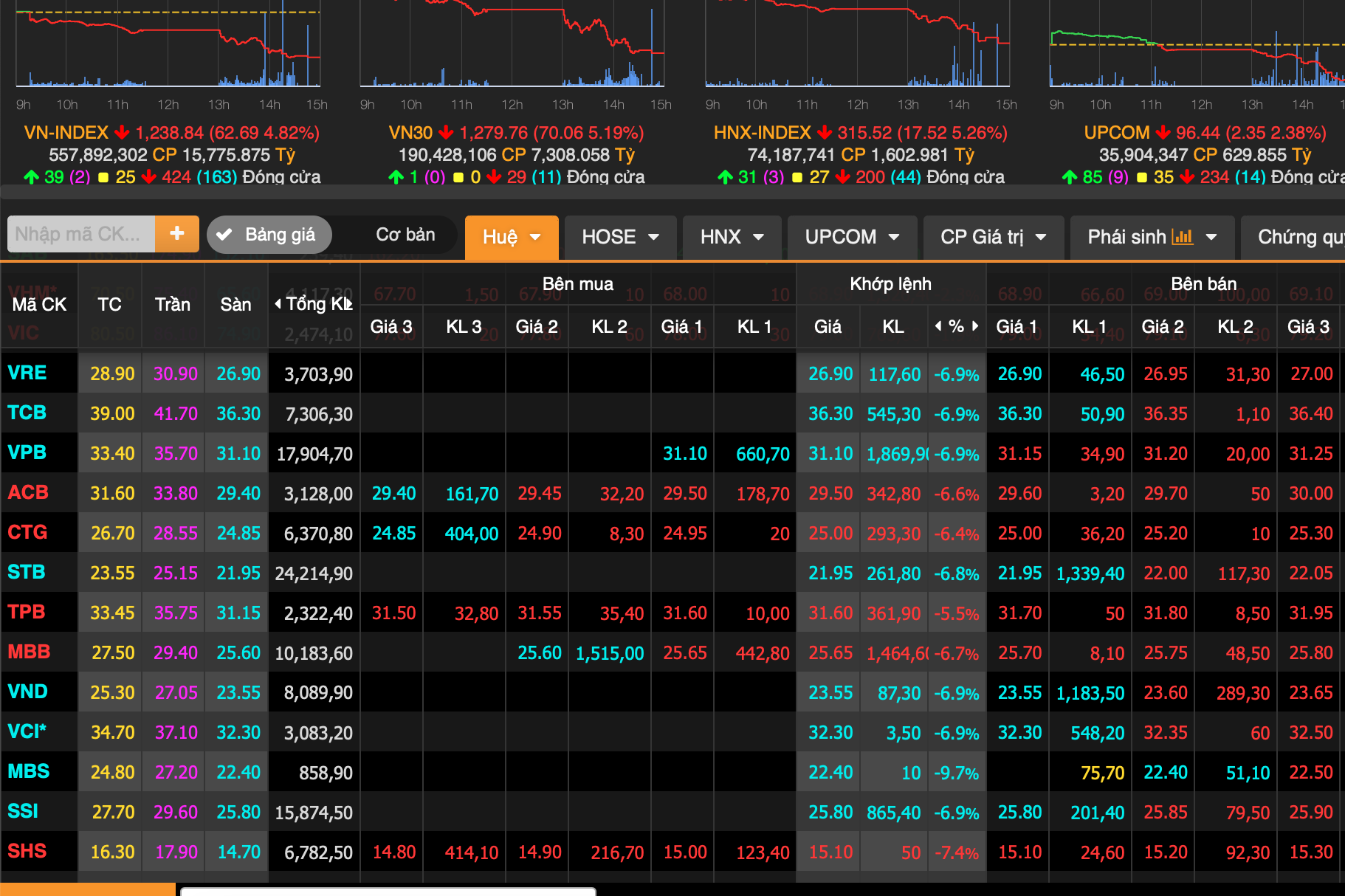Open the CP Giá trị tab
The image size is (1345, 896).
pos(993,237)
